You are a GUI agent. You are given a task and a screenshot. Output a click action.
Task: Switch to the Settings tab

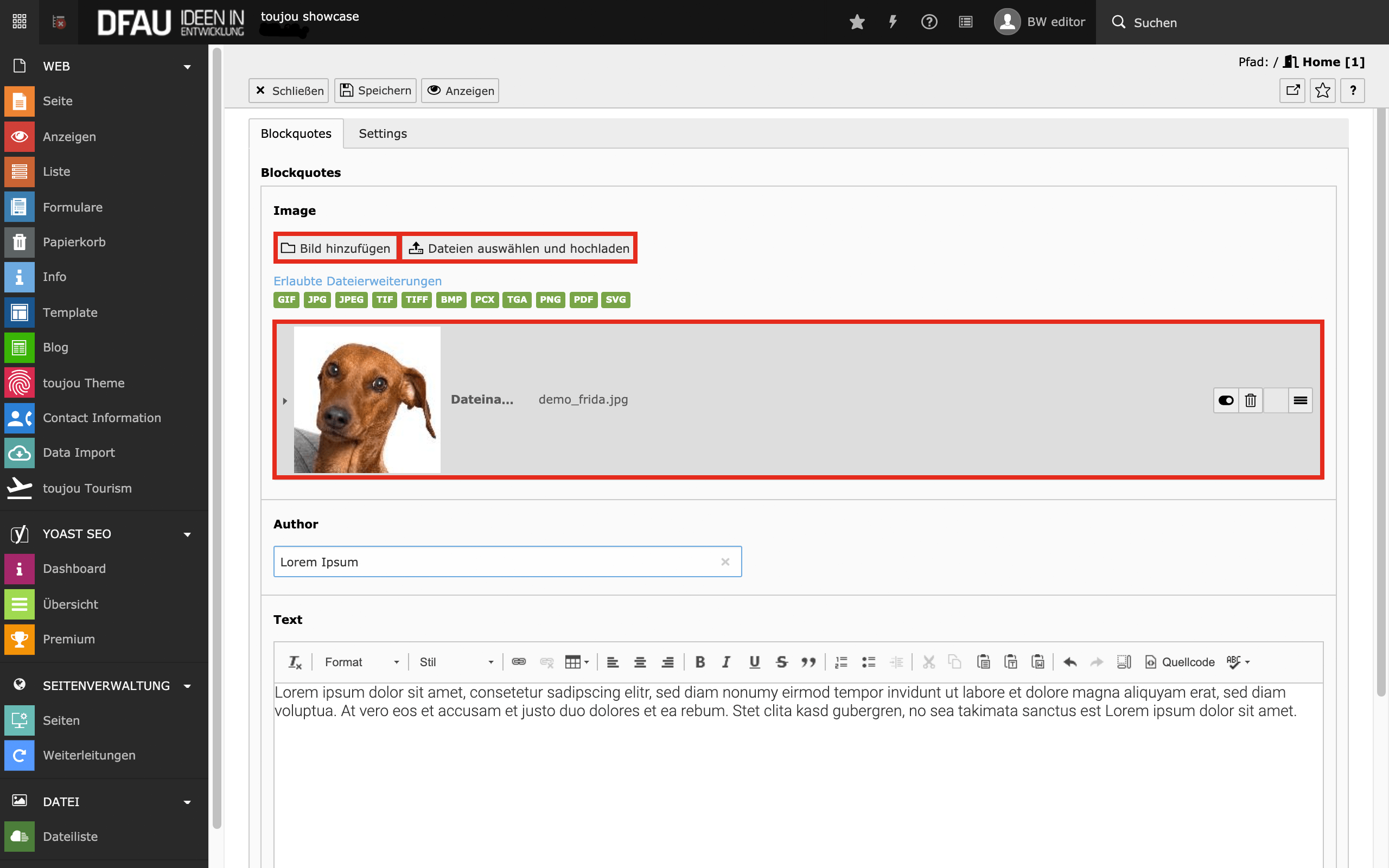tap(383, 134)
